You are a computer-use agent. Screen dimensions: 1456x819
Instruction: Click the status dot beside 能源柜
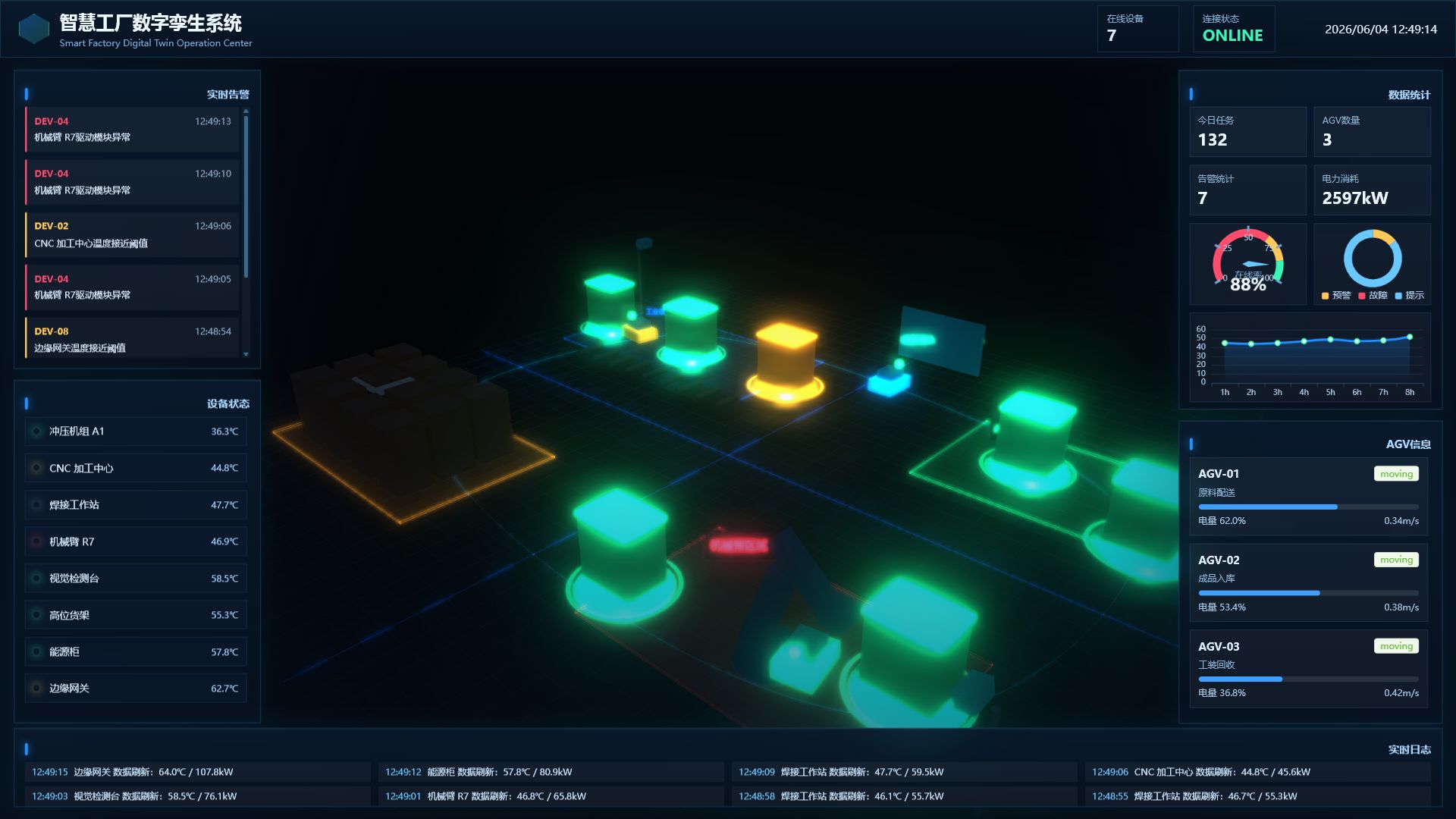point(36,651)
